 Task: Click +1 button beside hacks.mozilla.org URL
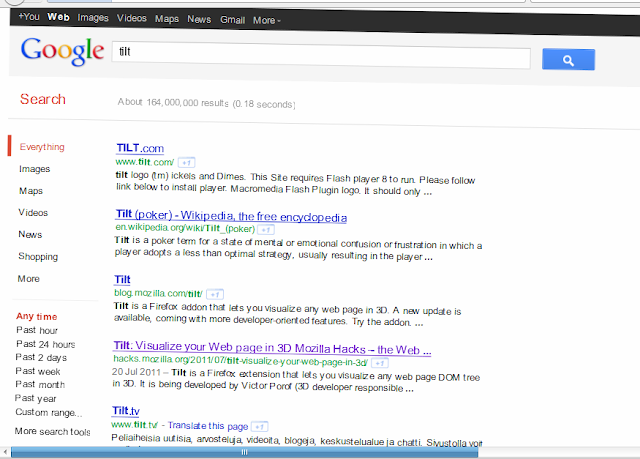point(380,363)
